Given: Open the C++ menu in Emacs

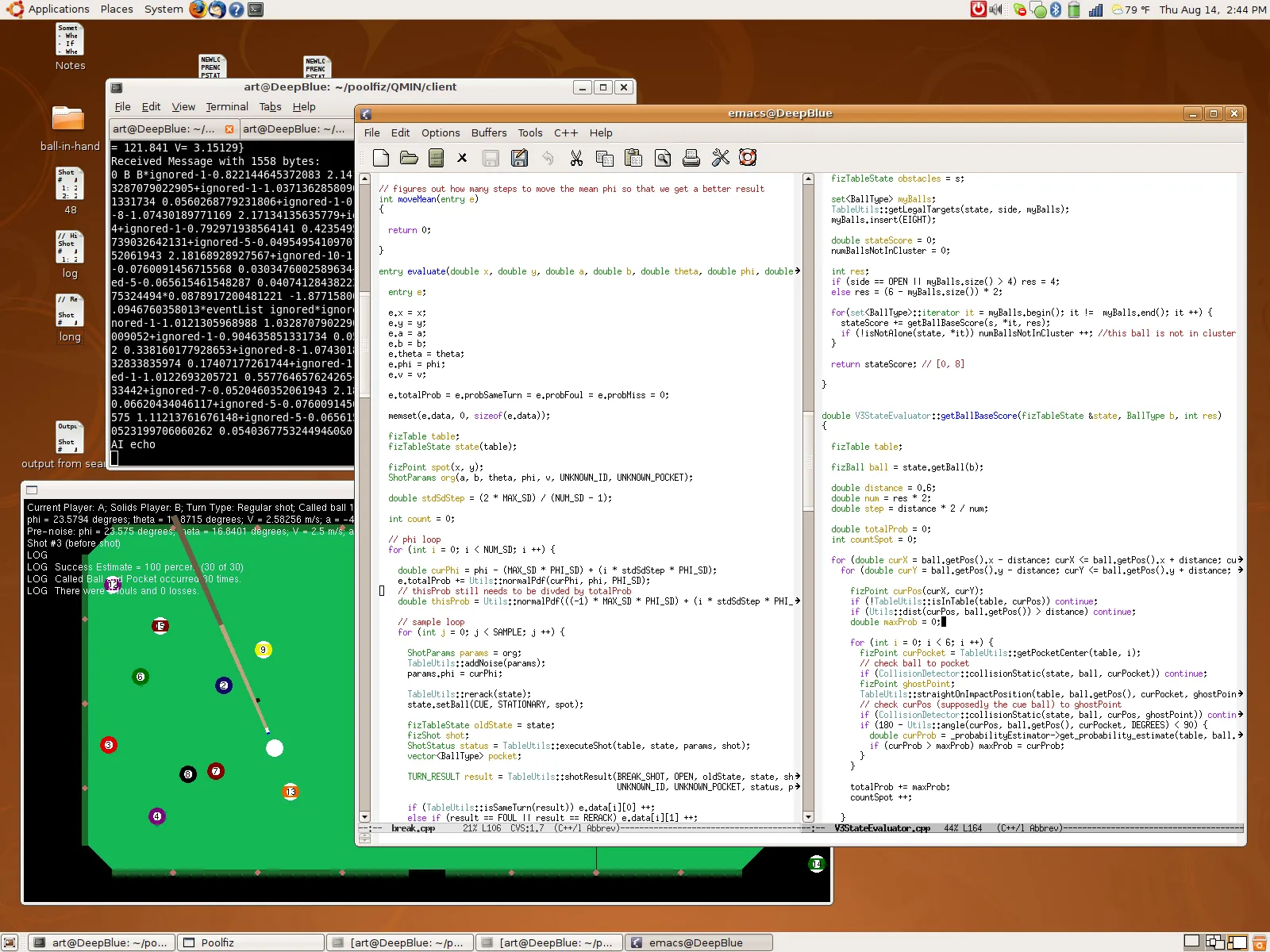Looking at the screenshot, I should click(565, 132).
